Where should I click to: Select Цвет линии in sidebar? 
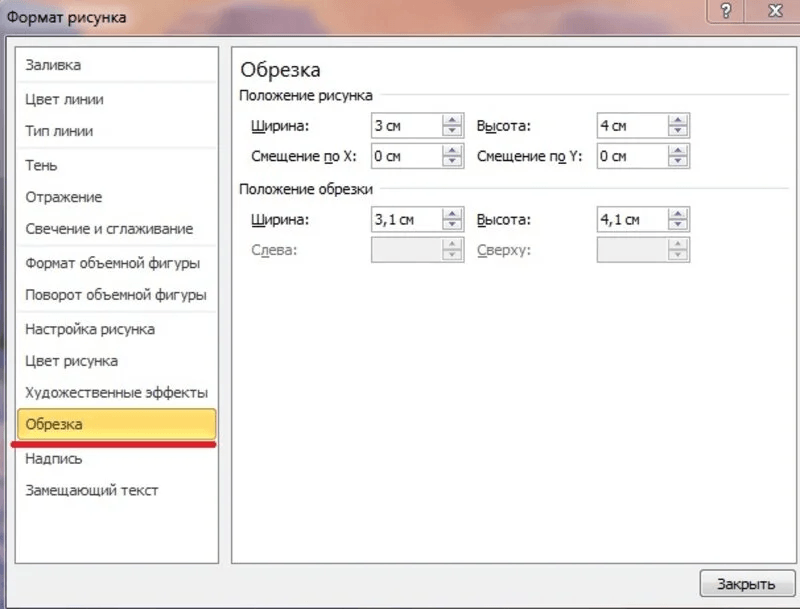tap(64, 99)
